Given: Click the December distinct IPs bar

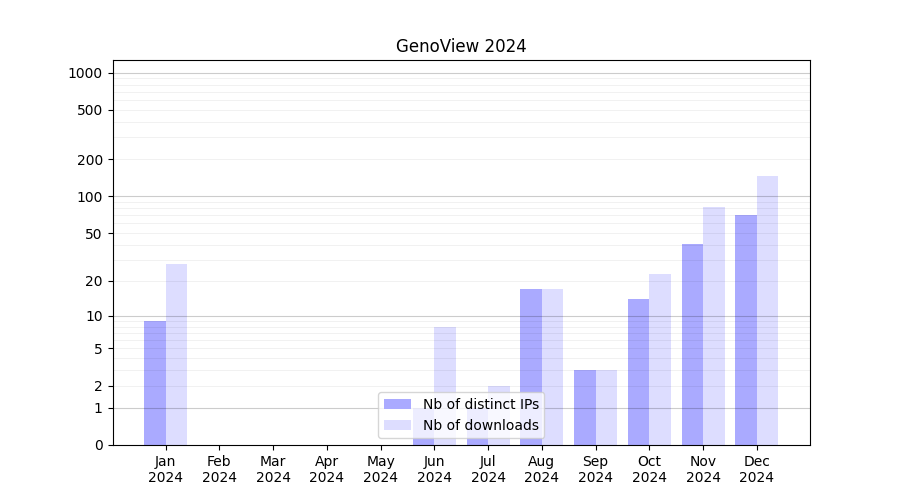Looking at the screenshot, I should [x=746, y=330].
